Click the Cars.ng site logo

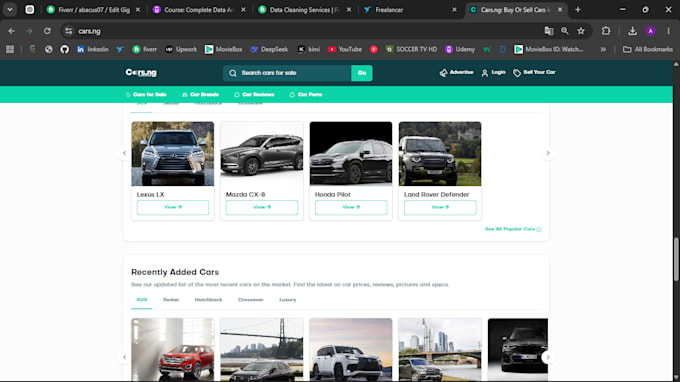(x=141, y=72)
